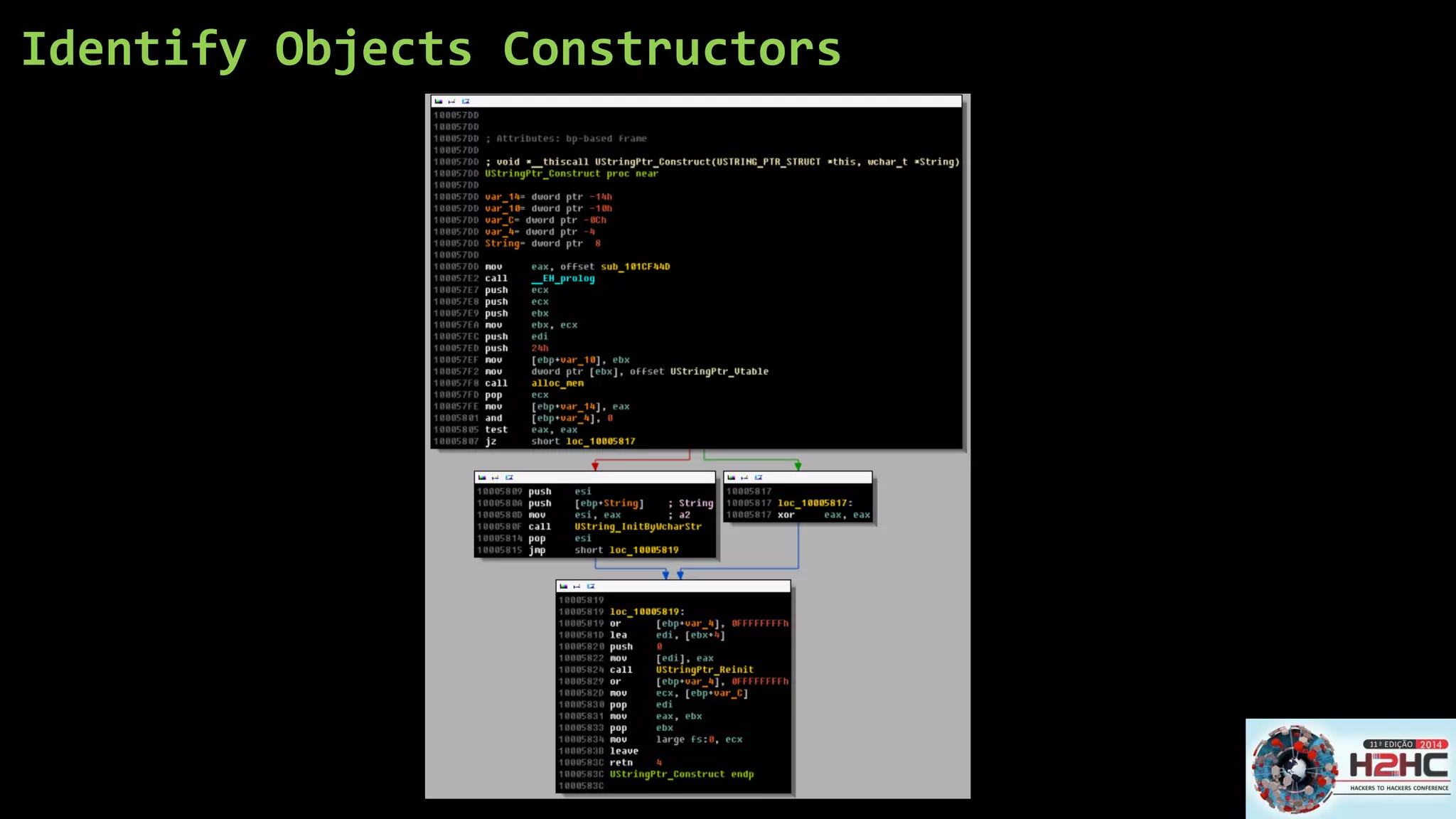Image resolution: width=1456 pixels, height=819 pixels.
Task: Click group nodes icon on the 10005809 block header
Action: click(509, 478)
